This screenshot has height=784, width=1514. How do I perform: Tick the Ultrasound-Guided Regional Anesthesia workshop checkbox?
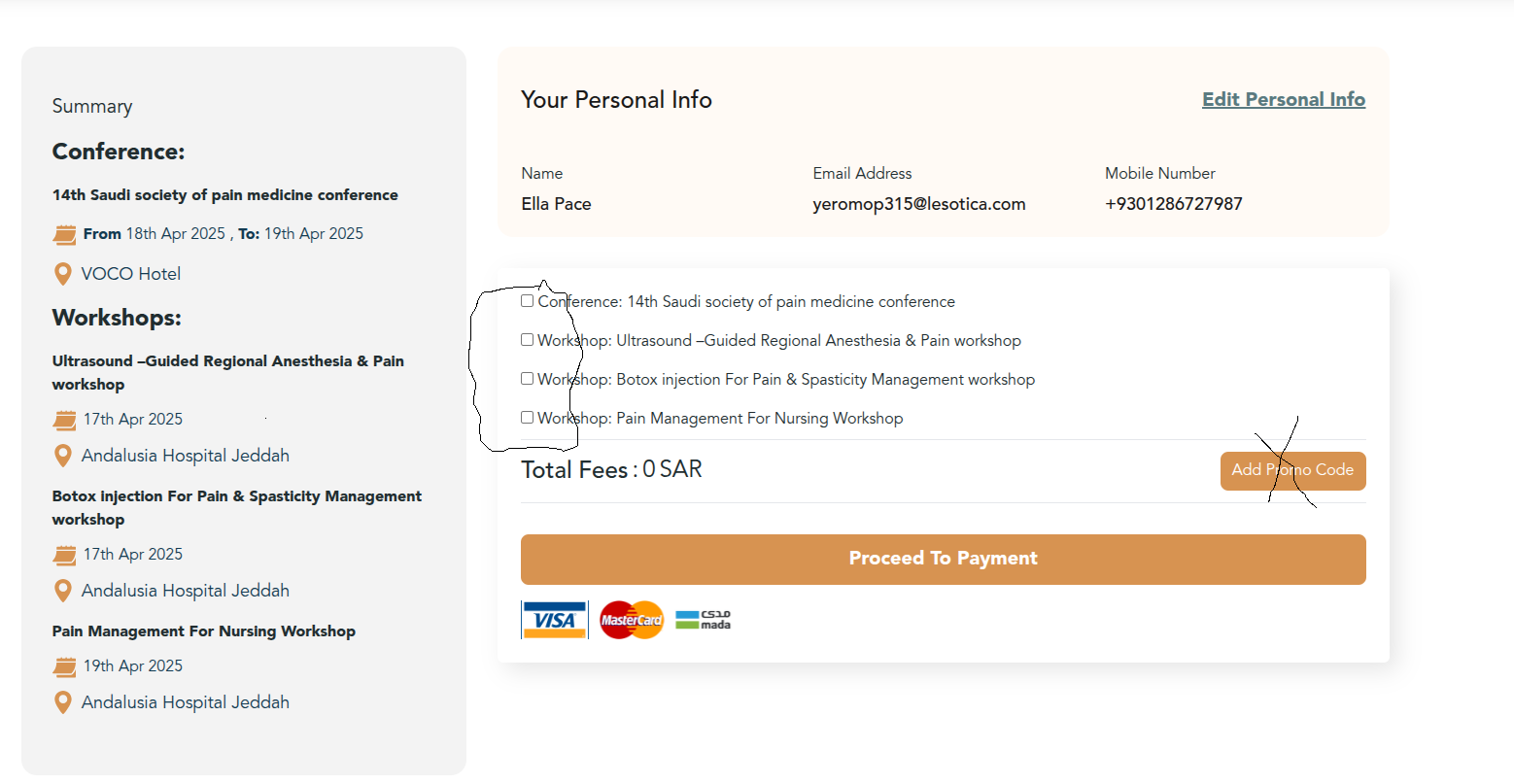528,340
